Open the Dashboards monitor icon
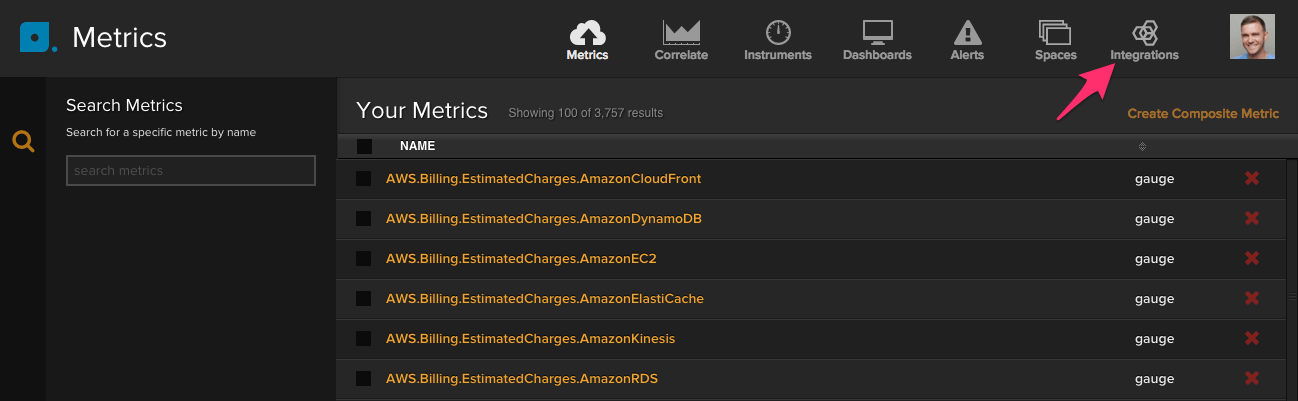 pyautogui.click(x=877, y=32)
